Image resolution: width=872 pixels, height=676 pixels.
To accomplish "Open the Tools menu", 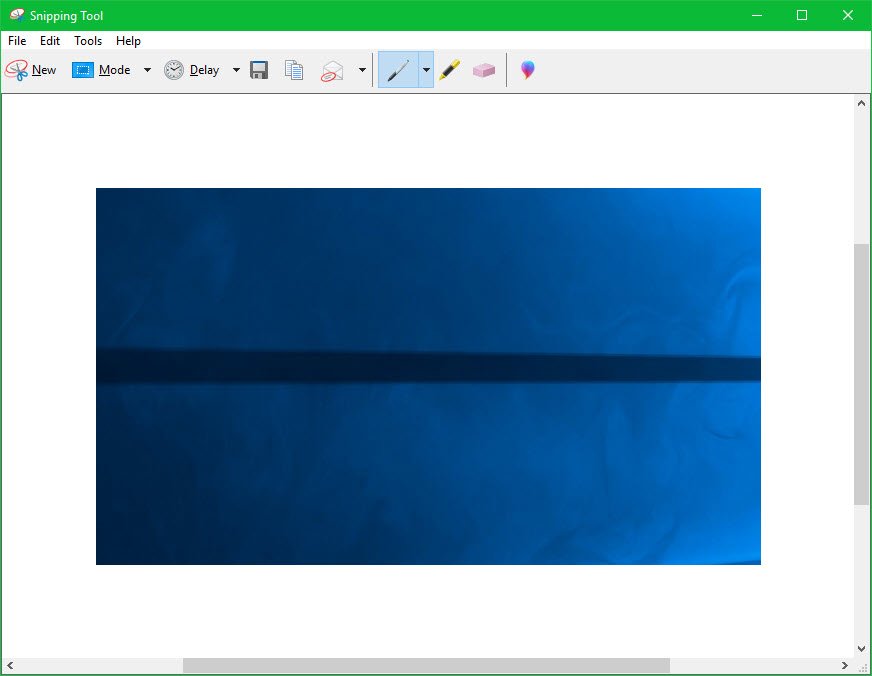I will pos(88,41).
